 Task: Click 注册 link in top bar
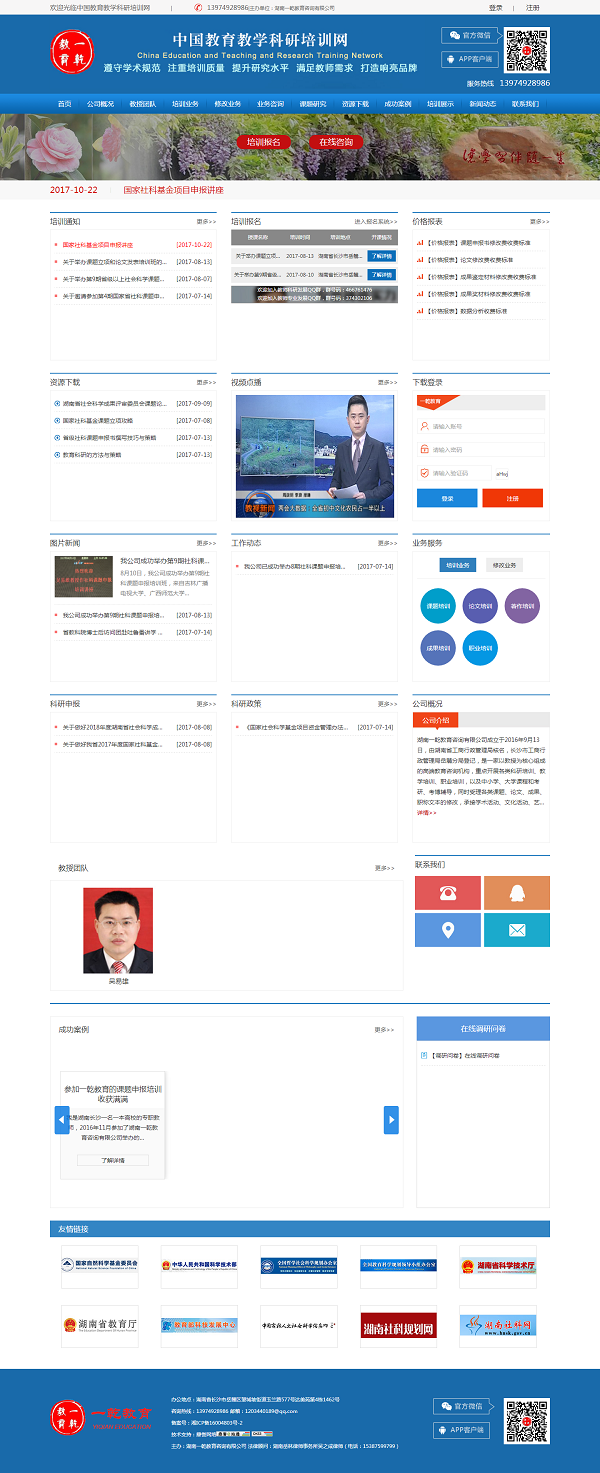(x=533, y=7)
